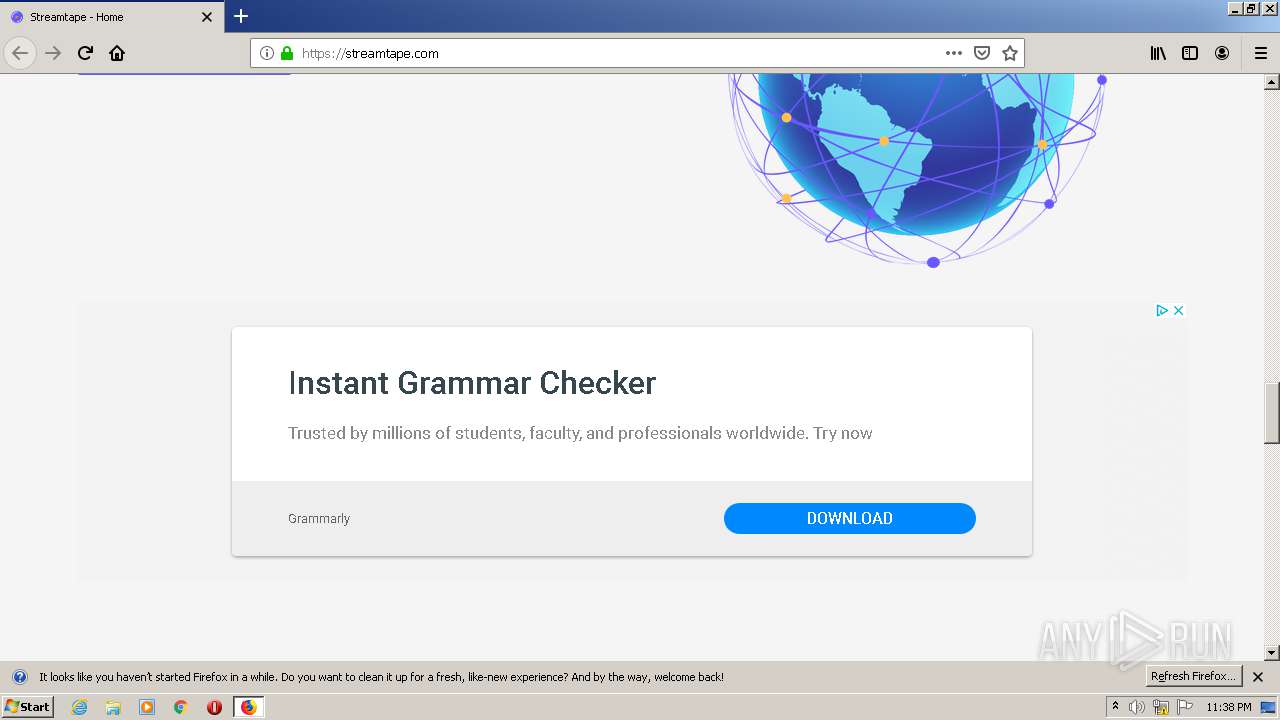
Task: Launch Internet Explorer from the taskbar
Action: 79,707
